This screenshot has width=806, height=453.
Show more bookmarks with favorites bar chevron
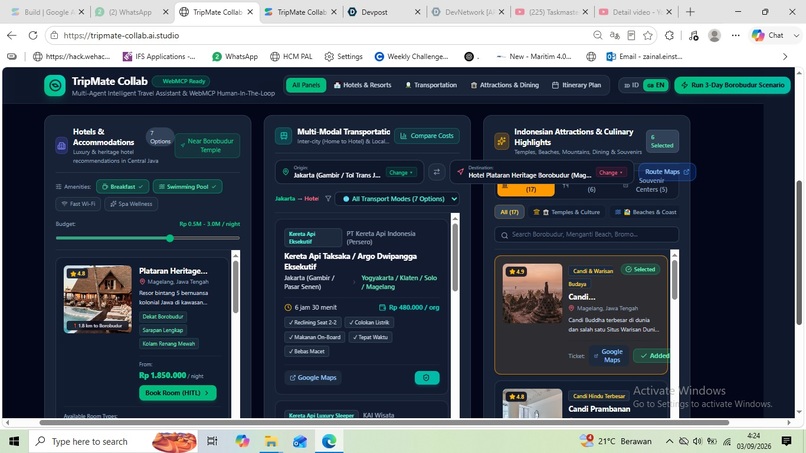[x=784, y=57]
